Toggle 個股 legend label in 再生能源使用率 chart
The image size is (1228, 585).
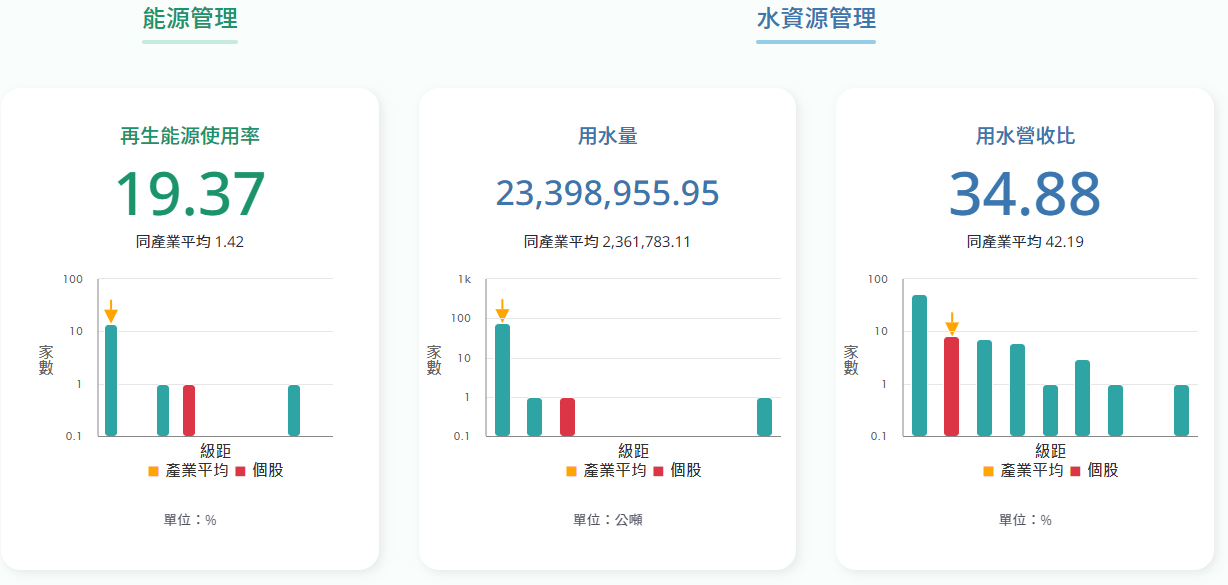coord(268,470)
